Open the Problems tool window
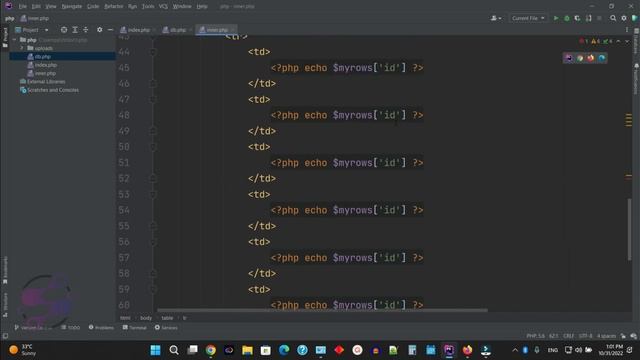Image resolution: width=640 pixels, height=360 pixels. [x=101, y=327]
